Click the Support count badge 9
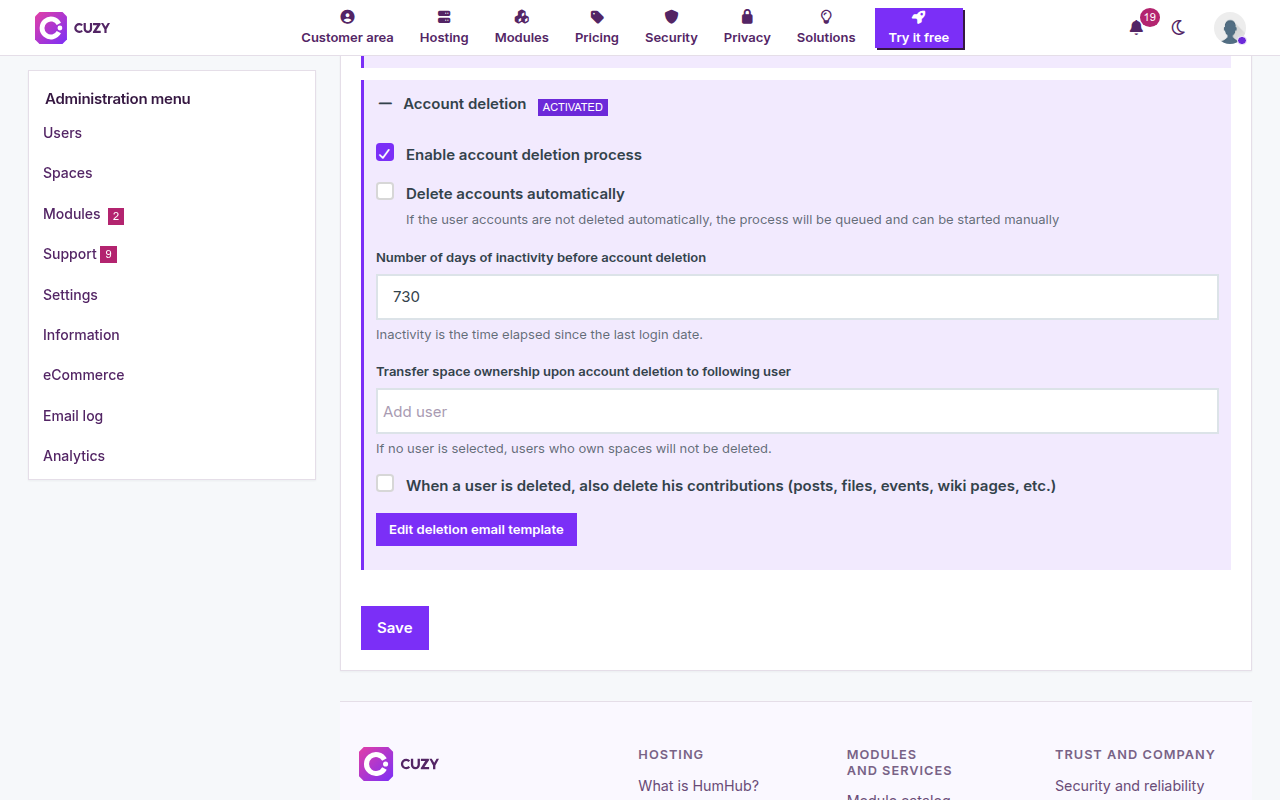Screen dimensions: 1280x800 [108, 255]
